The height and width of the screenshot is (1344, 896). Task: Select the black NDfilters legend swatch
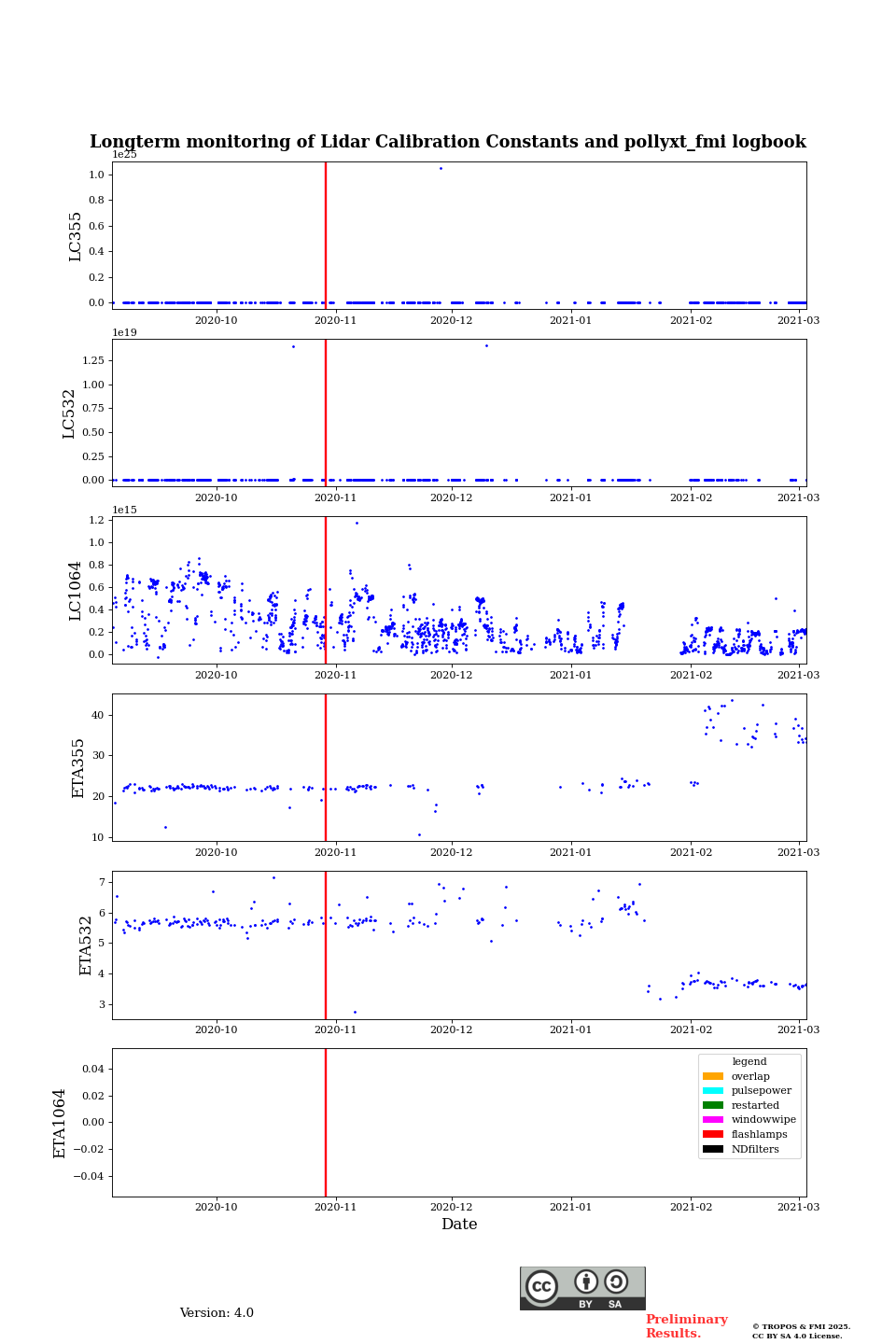[x=712, y=1149]
